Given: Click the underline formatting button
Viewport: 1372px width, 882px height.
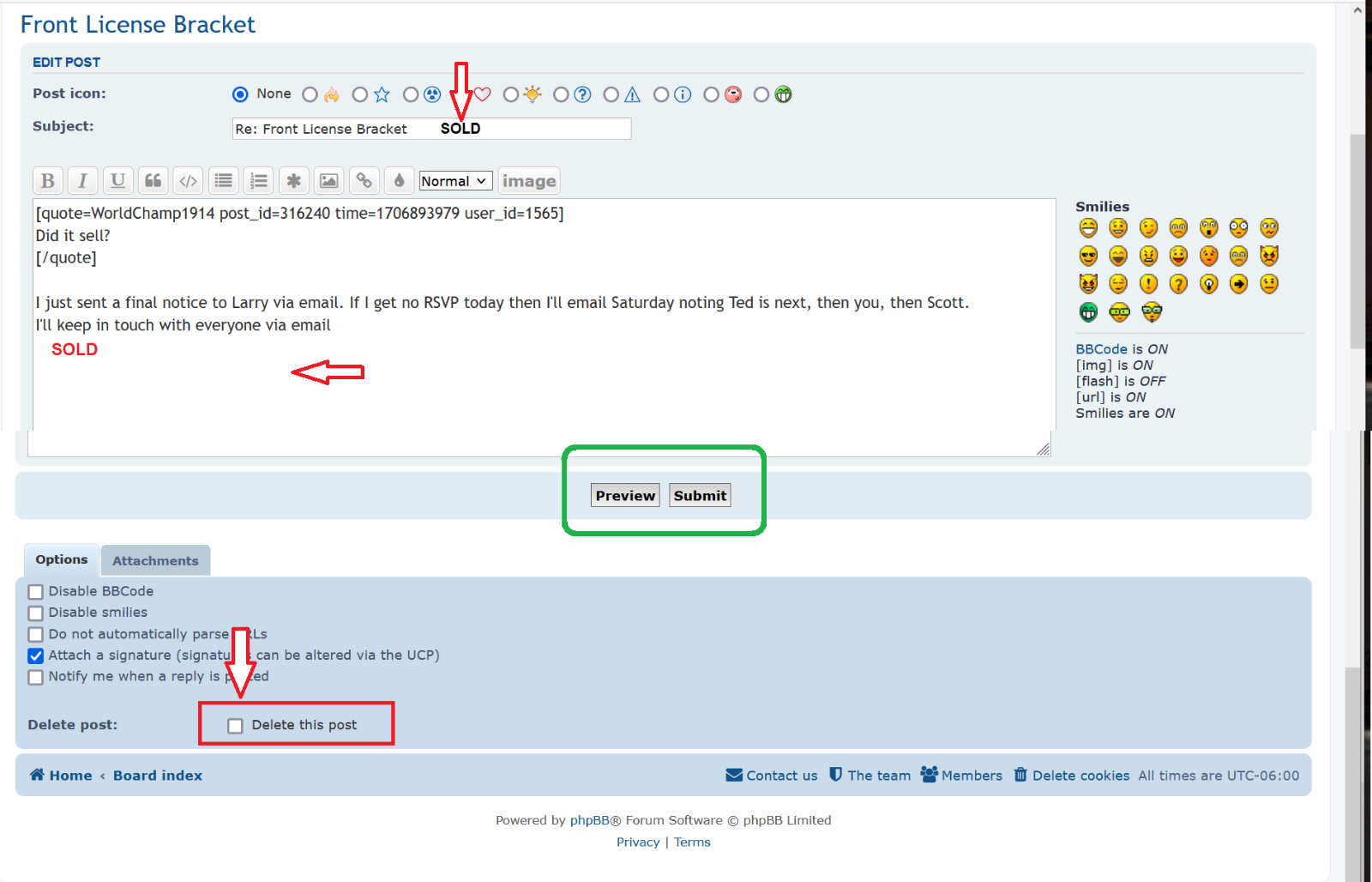Looking at the screenshot, I should [x=117, y=181].
